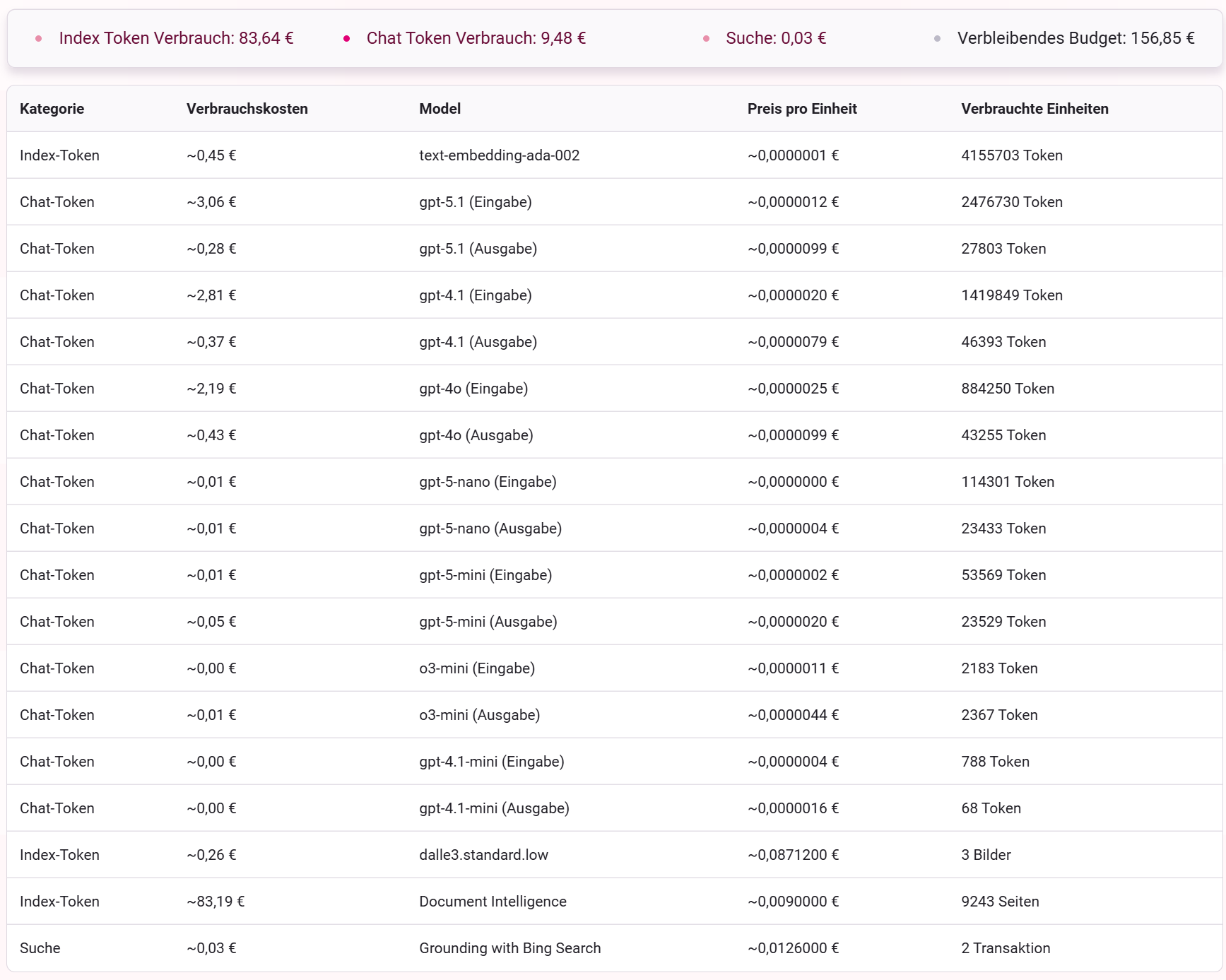Select the 1419849 Token units value
This screenshot has height=980, width=1226.
(x=1012, y=295)
